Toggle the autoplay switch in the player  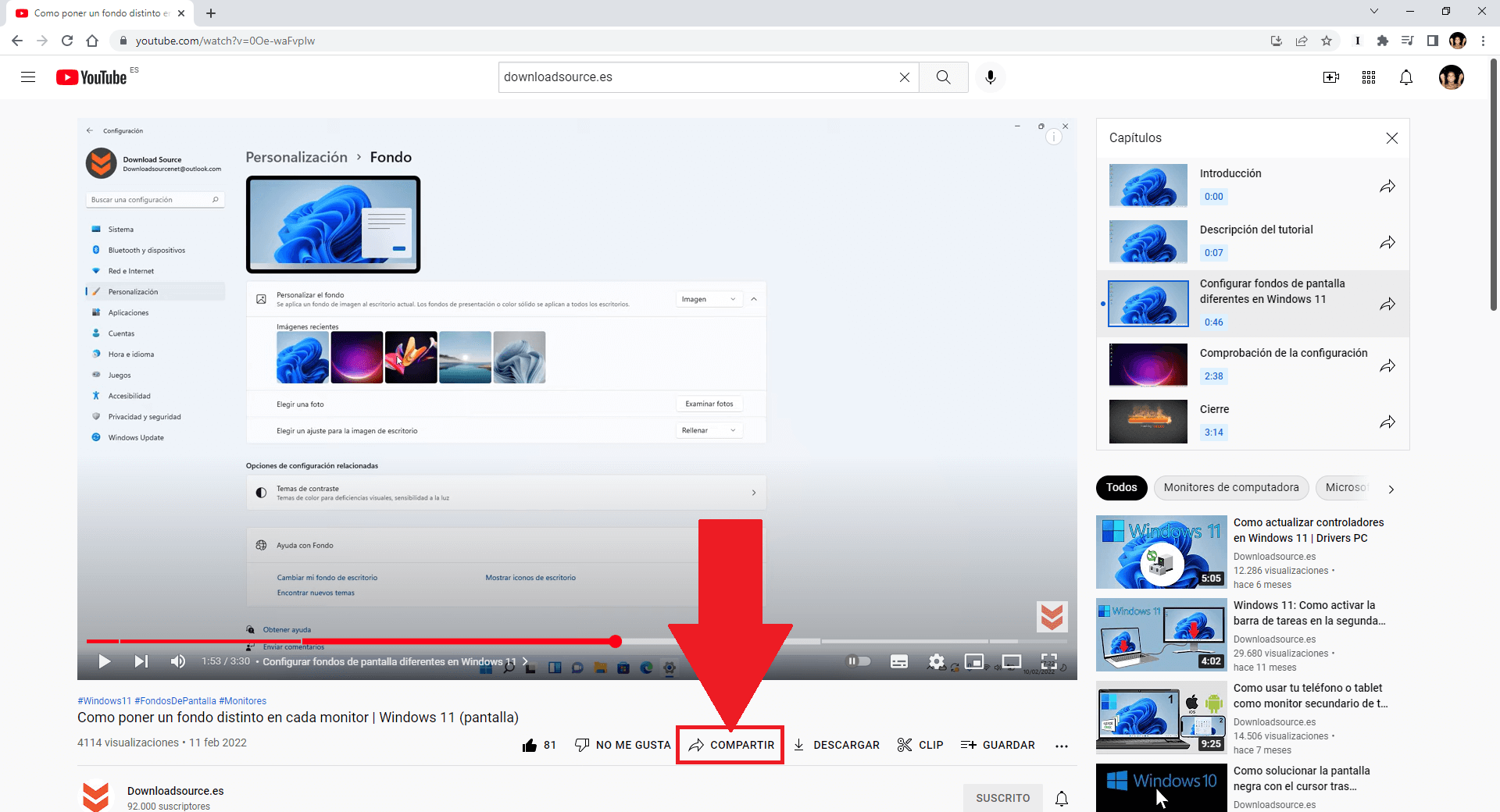pos(859,661)
